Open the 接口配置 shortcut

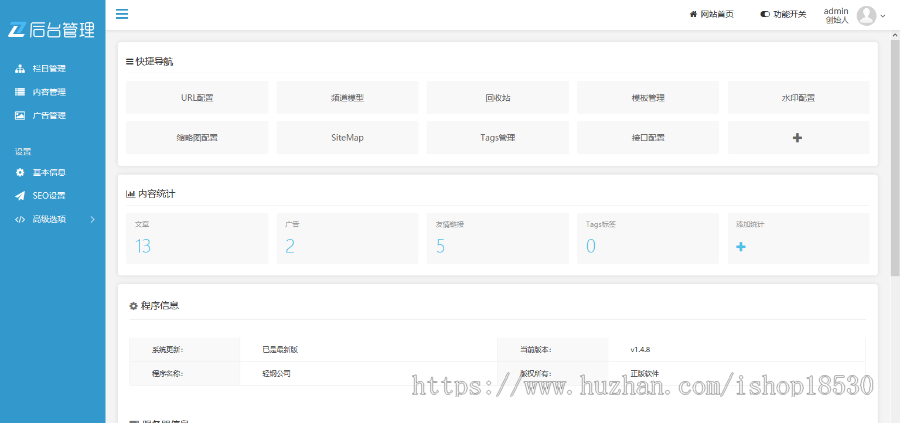pos(647,138)
